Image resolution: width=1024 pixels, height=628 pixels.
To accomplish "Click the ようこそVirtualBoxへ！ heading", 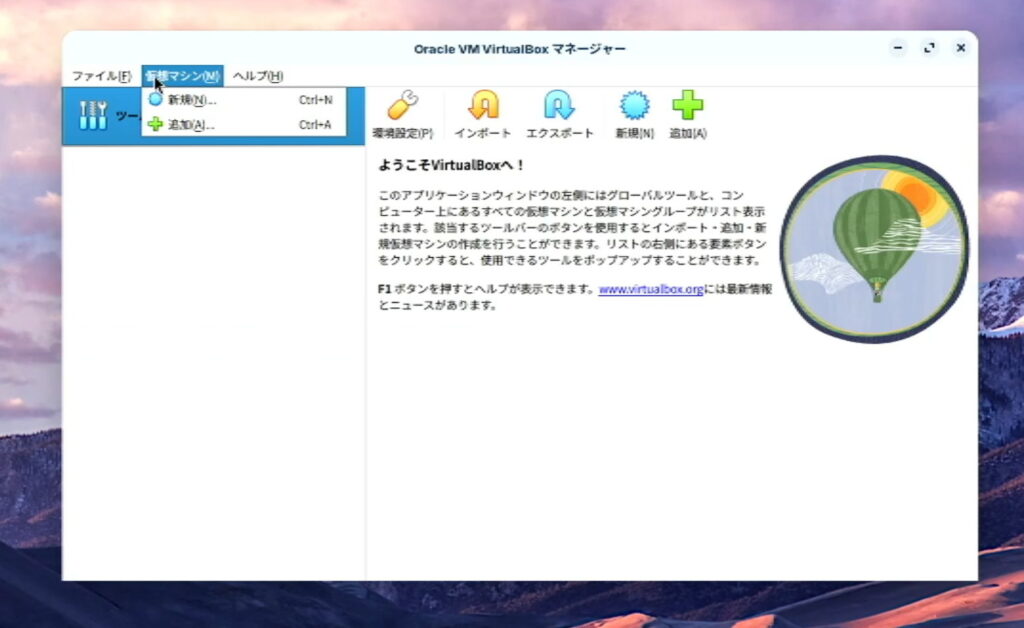I will tap(451, 165).
